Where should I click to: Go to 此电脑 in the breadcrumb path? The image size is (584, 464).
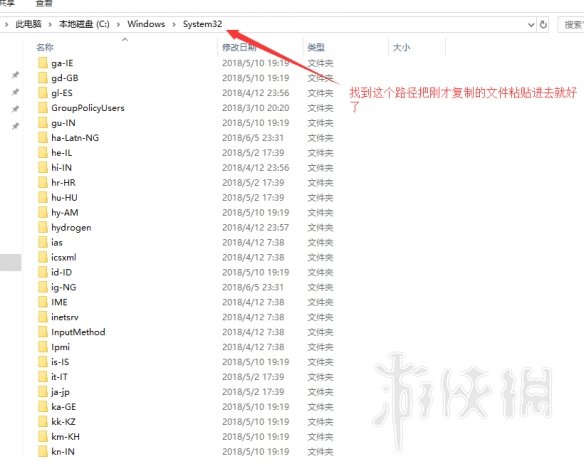coord(28,24)
